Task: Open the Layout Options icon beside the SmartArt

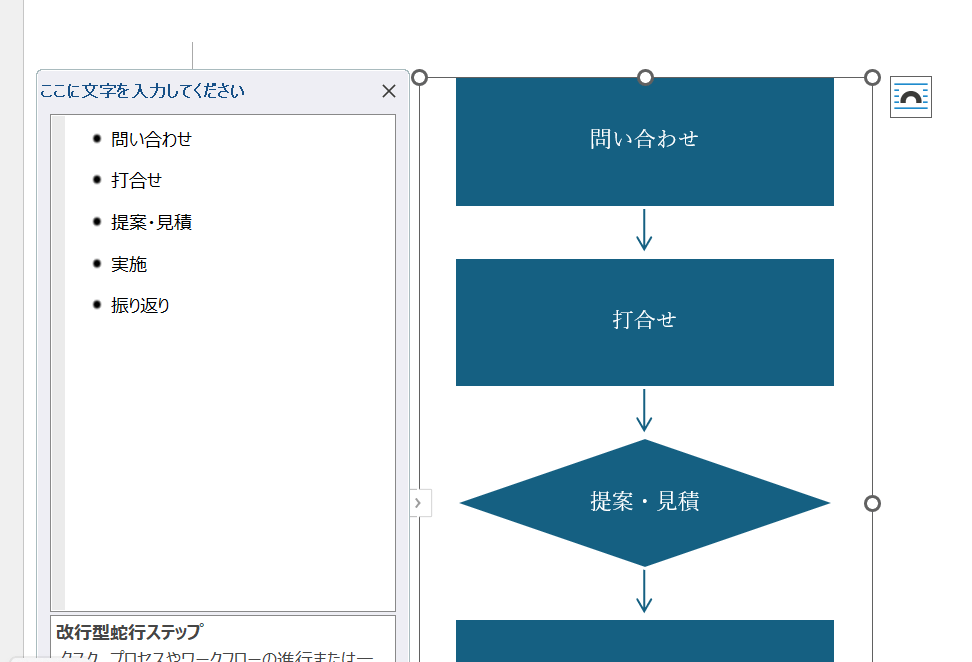Action: pos(910,97)
